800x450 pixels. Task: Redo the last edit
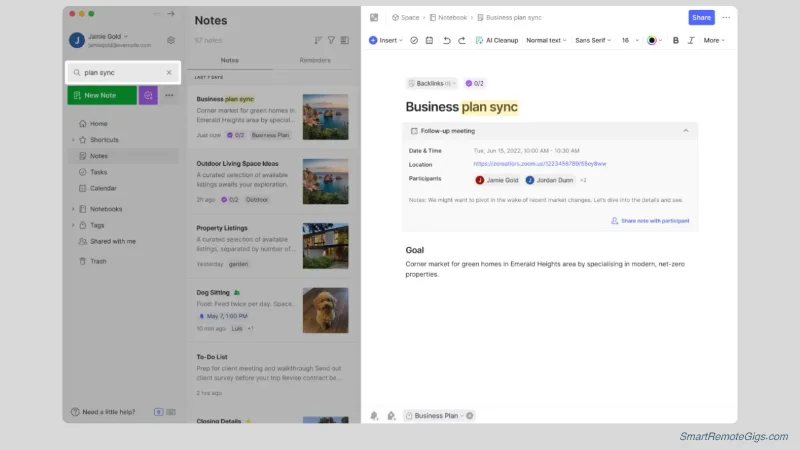(462, 40)
